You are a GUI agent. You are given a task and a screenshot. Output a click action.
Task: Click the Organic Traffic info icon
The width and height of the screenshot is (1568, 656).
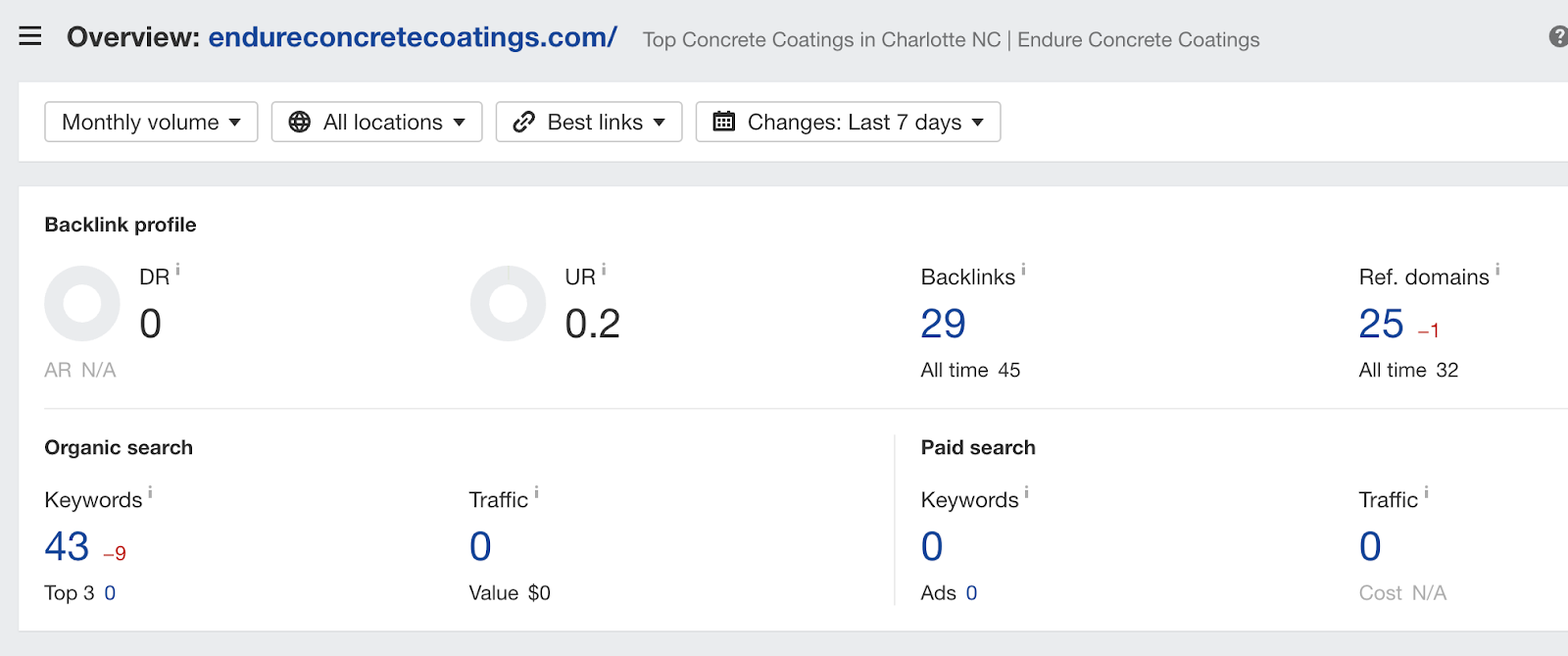click(x=536, y=492)
